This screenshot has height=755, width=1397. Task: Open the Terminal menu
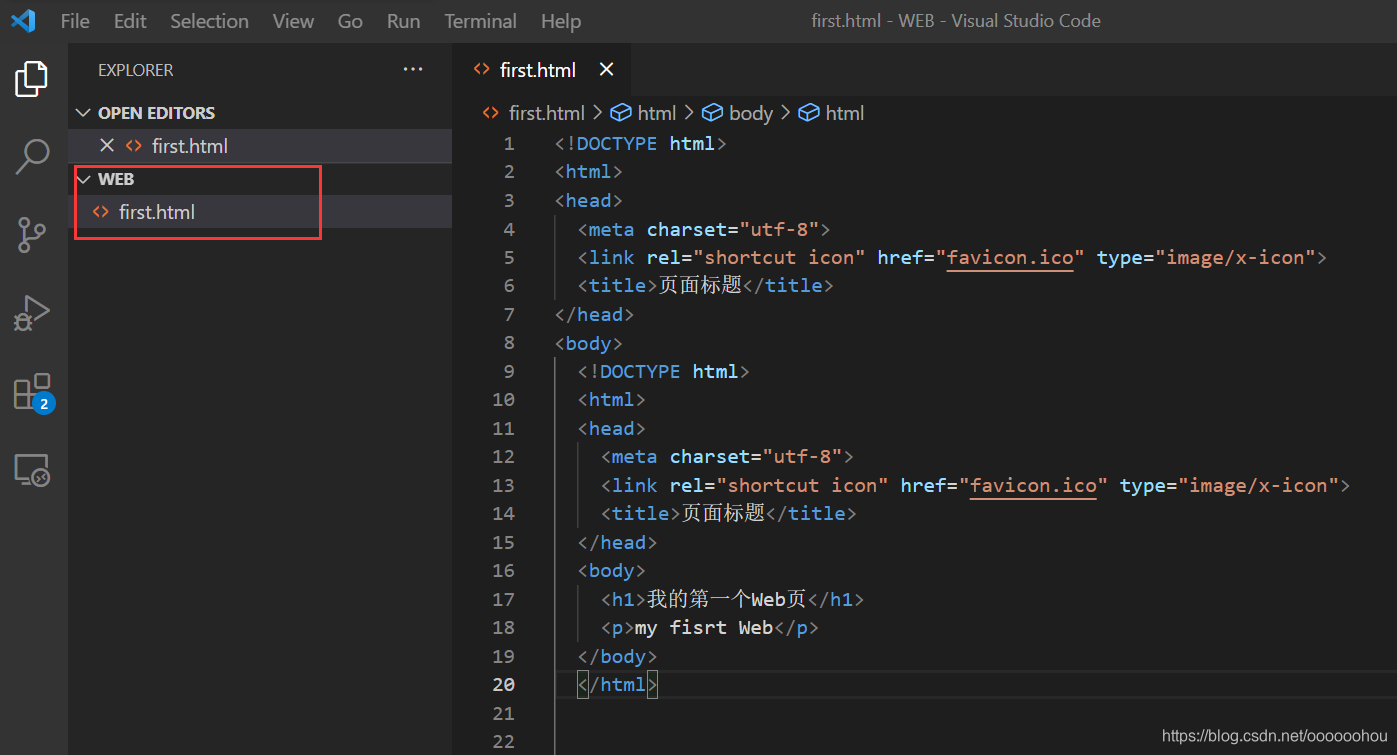(481, 21)
